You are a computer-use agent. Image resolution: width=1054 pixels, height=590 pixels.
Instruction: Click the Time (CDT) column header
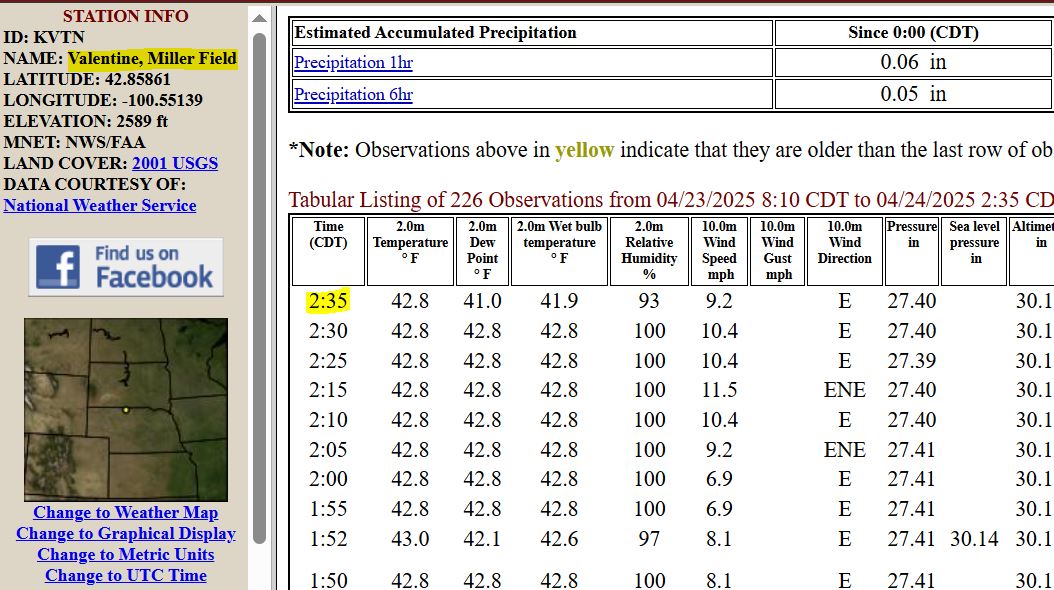328,251
